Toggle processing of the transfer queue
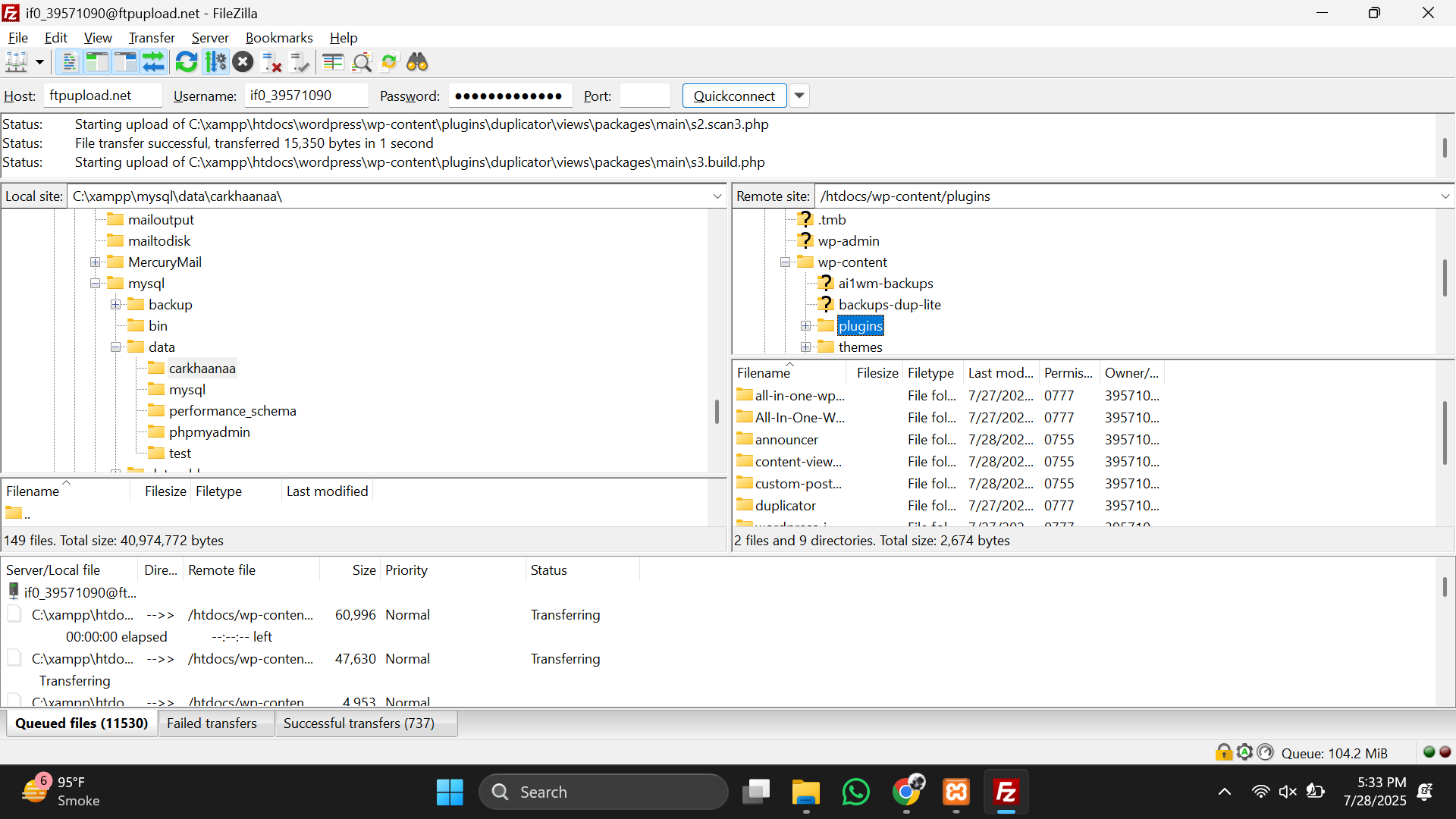This screenshot has width=1456, height=819. tap(215, 62)
